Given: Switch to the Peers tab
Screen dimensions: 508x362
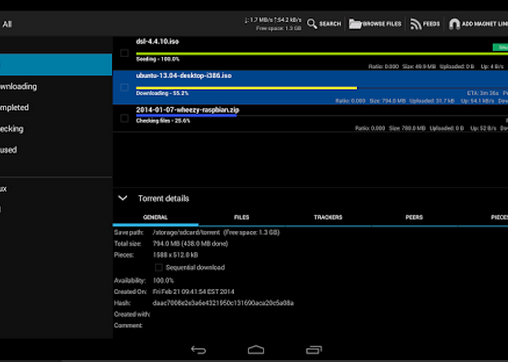Looking at the screenshot, I should pyautogui.click(x=414, y=217).
